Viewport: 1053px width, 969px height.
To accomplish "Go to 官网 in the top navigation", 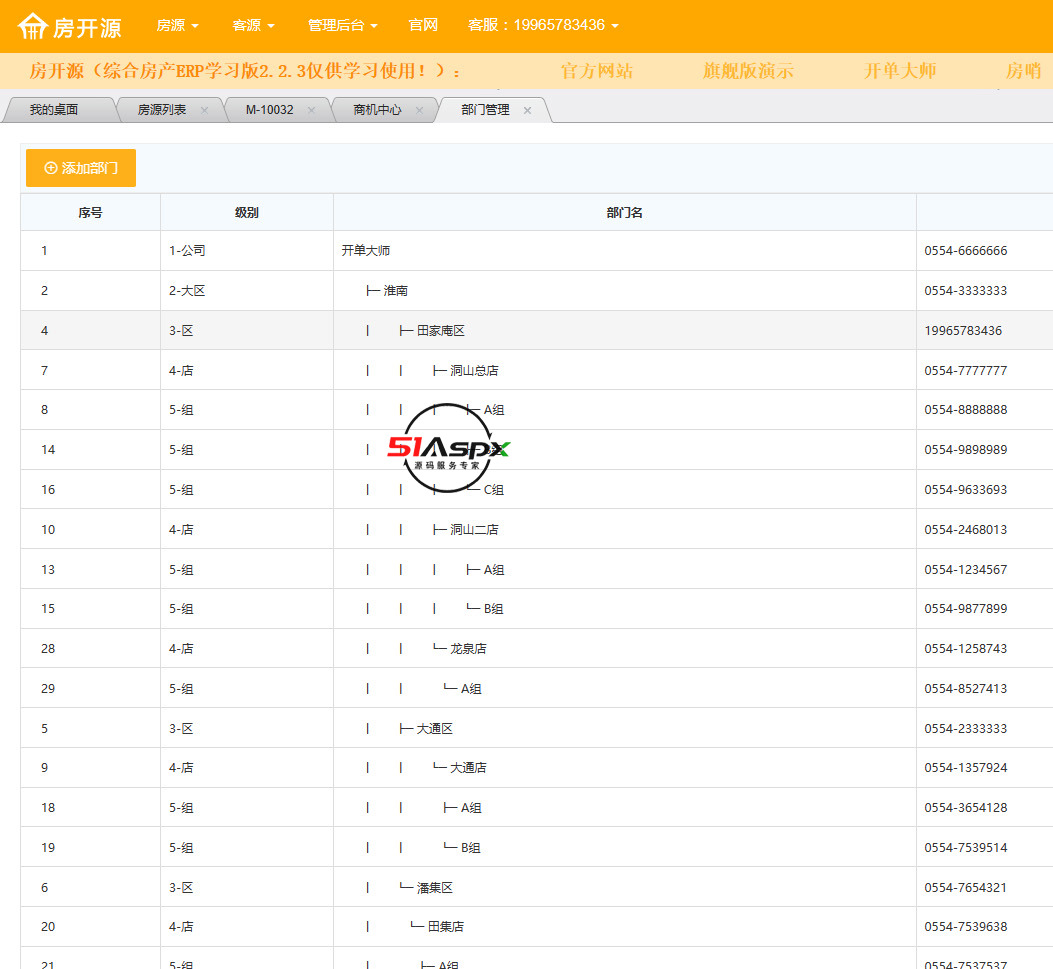I will click(423, 25).
